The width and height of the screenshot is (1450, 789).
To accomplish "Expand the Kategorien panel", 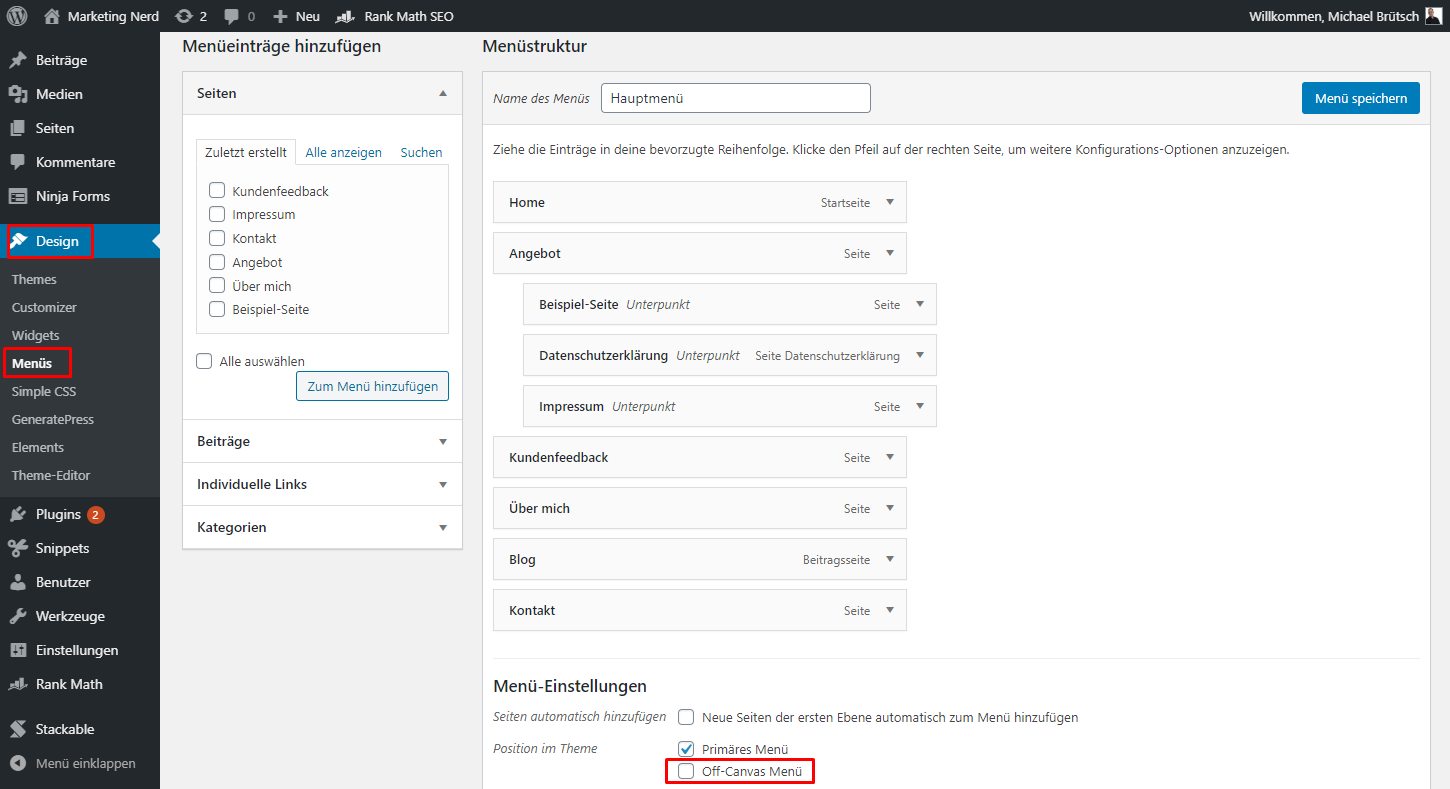I will pyautogui.click(x=443, y=527).
